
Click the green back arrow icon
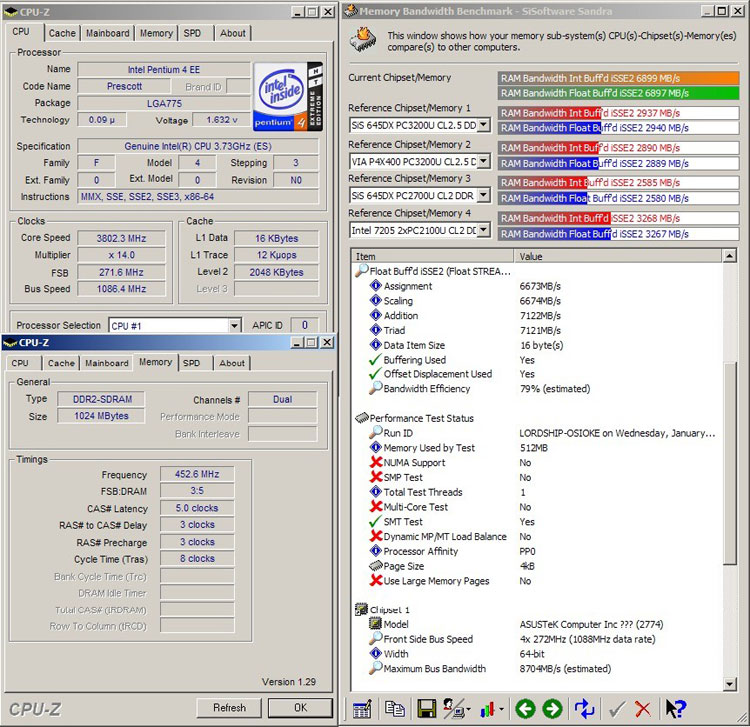click(x=525, y=709)
